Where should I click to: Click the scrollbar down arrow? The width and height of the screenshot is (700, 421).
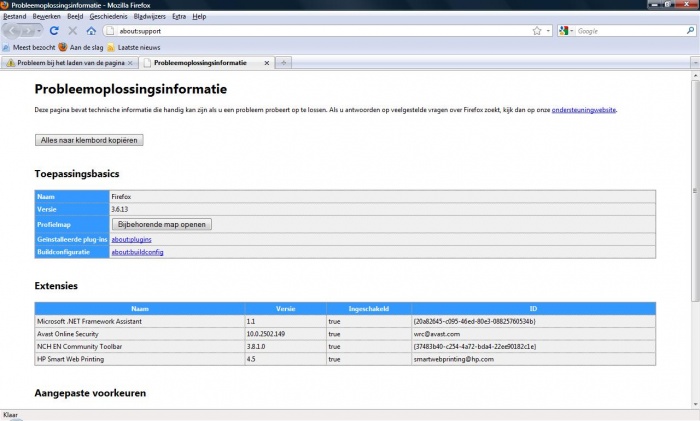pos(695,404)
